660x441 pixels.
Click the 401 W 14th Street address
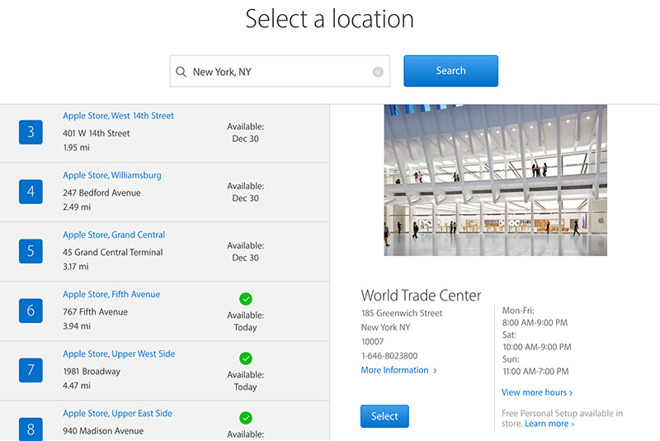tap(96, 133)
